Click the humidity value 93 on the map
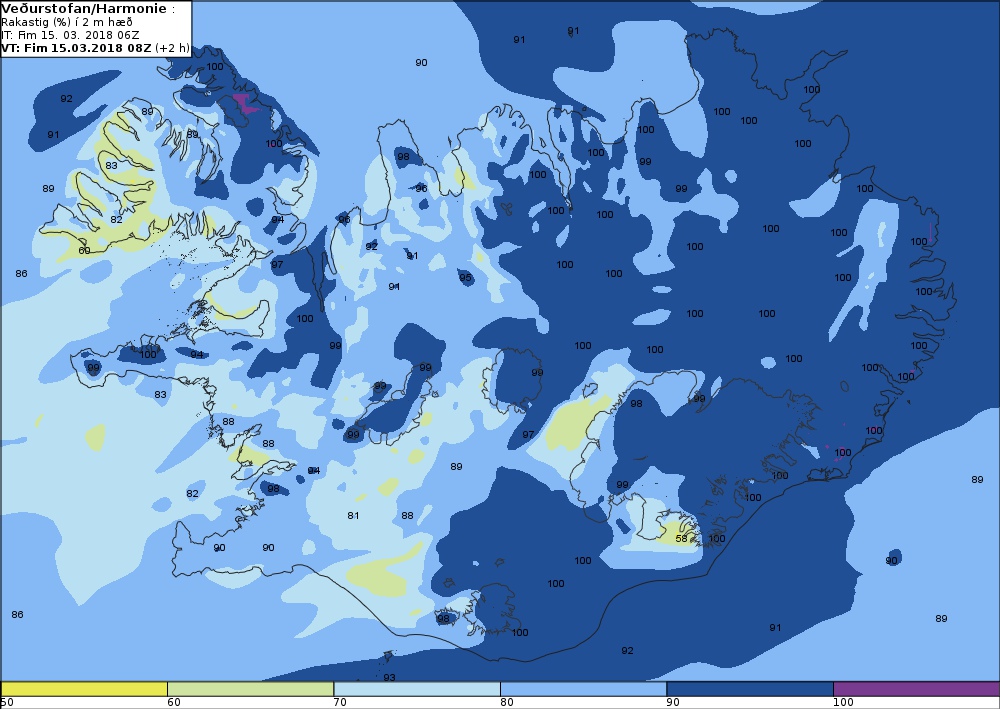Viewport: 1000px width, 709px height. 389,677
